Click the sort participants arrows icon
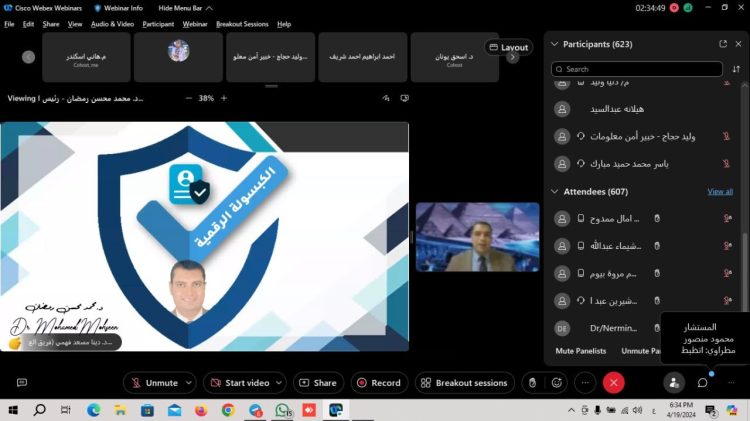Screen dimensions: 750x421 [736, 69]
